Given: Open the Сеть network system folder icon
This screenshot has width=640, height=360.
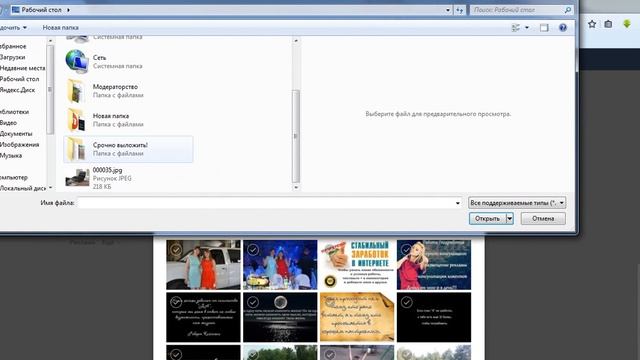Looking at the screenshot, I should (x=77, y=61).
